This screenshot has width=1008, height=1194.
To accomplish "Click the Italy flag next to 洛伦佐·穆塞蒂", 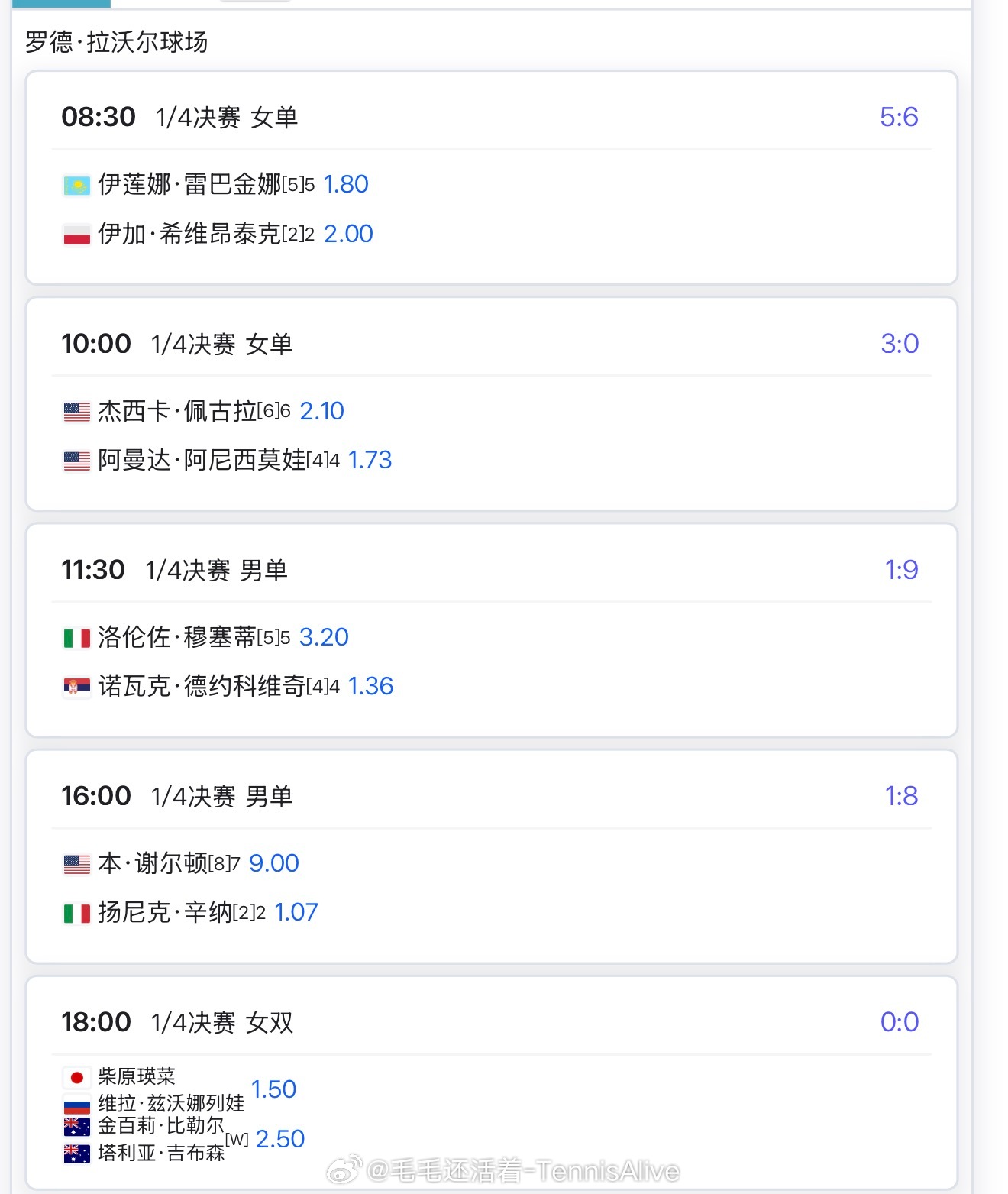I will pos(76,638).
